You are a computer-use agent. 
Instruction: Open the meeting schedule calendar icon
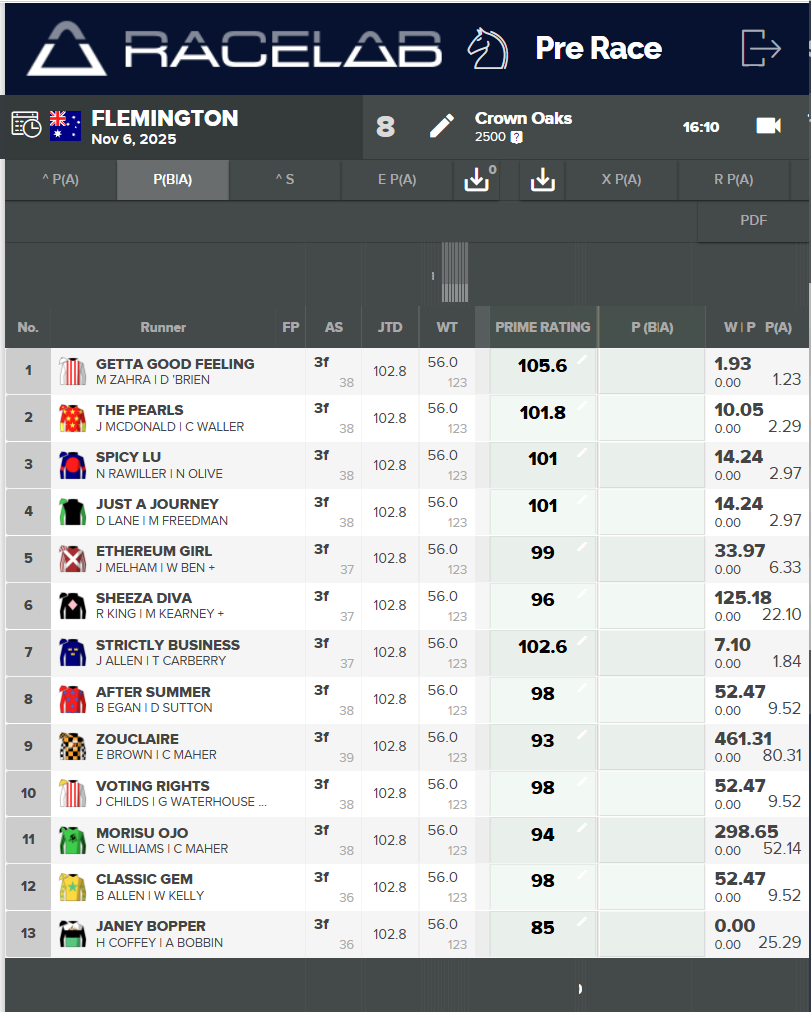[x=26, y=125]
